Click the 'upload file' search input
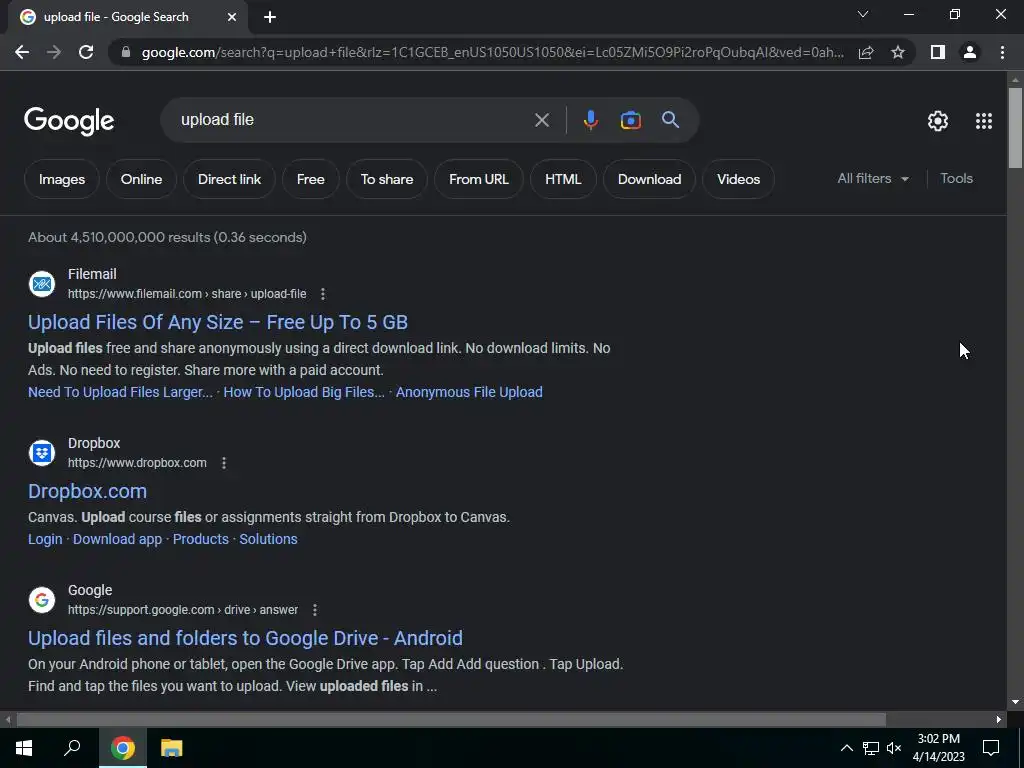This screenshot has width=1024, height=768. pos(353,120)
